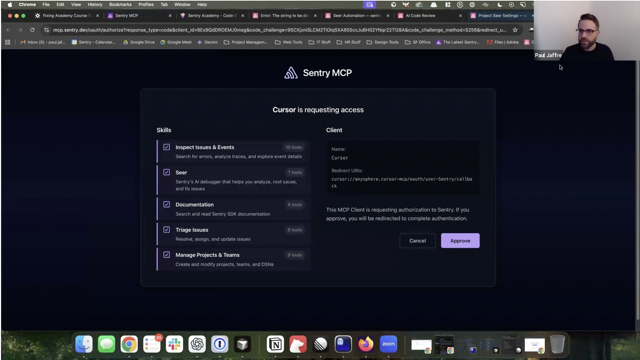Open Reminders from the dock
Viewport: 640px width, 360px height.
(152, 344)
